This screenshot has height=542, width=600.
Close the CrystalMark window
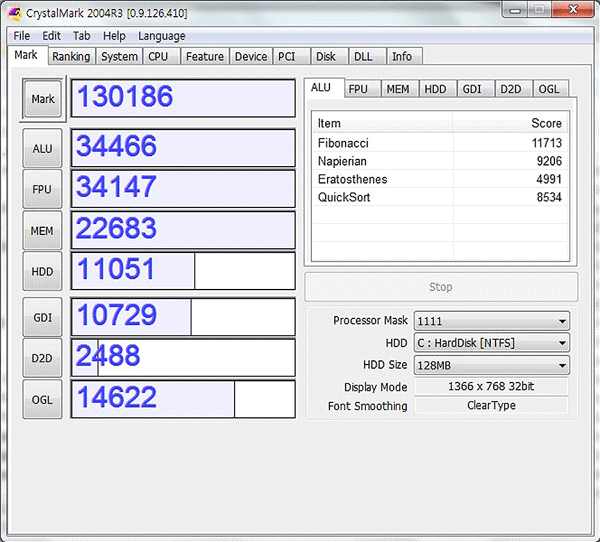point(573,10)
